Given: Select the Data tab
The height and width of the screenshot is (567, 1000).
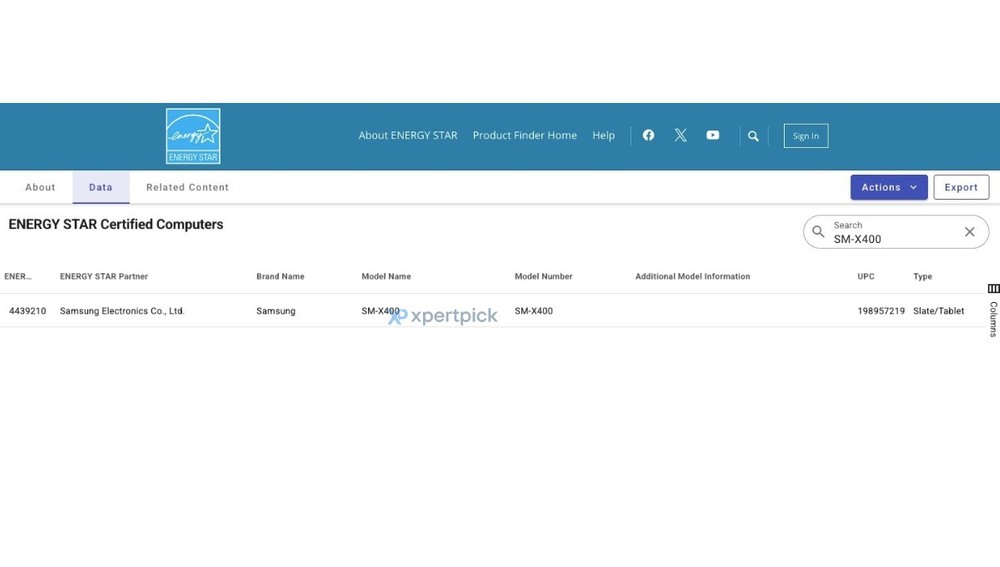Looking at the screenshot, I should [x=101, y=187].
